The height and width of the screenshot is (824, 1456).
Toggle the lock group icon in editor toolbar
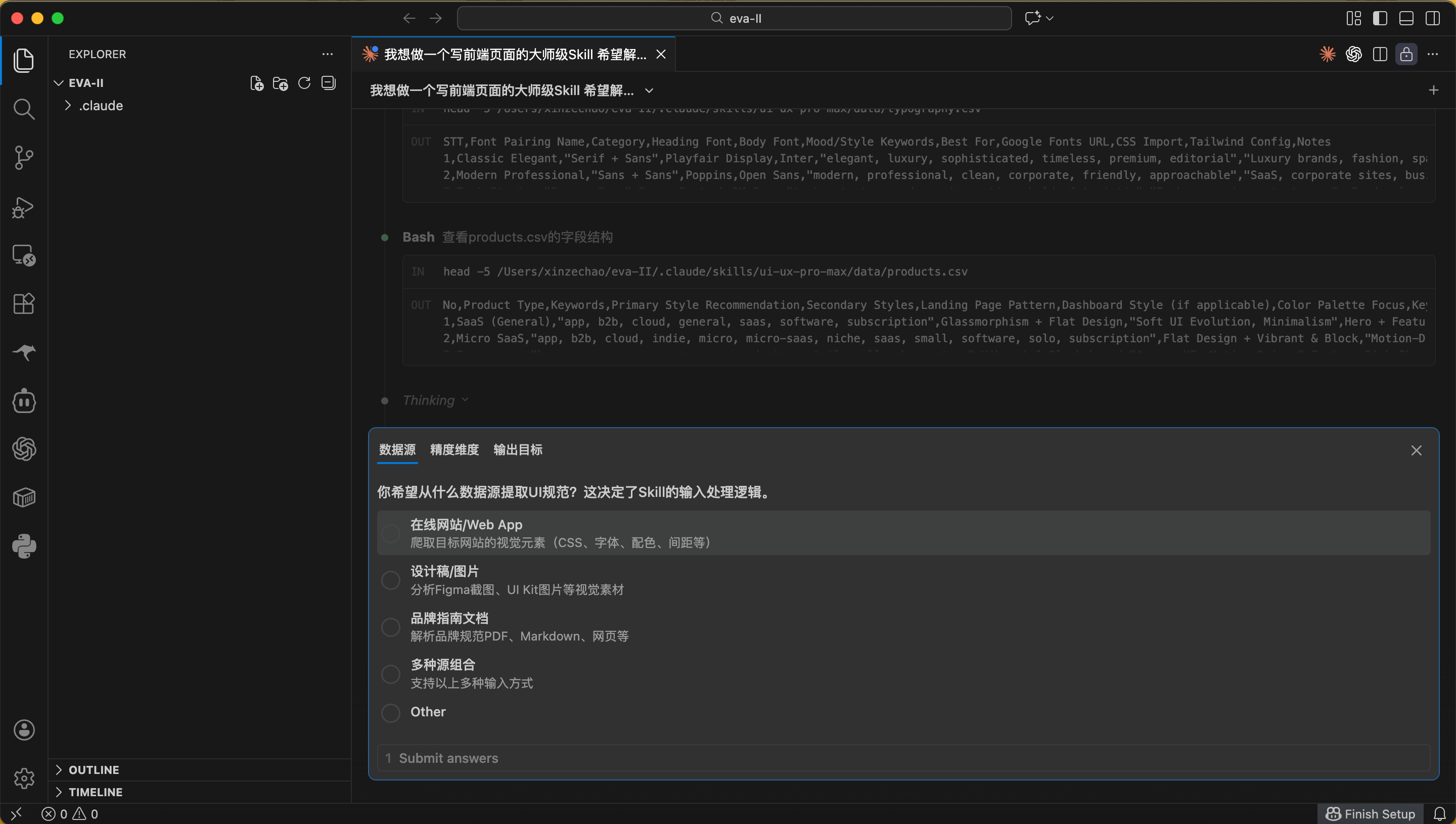point(1406,54)
